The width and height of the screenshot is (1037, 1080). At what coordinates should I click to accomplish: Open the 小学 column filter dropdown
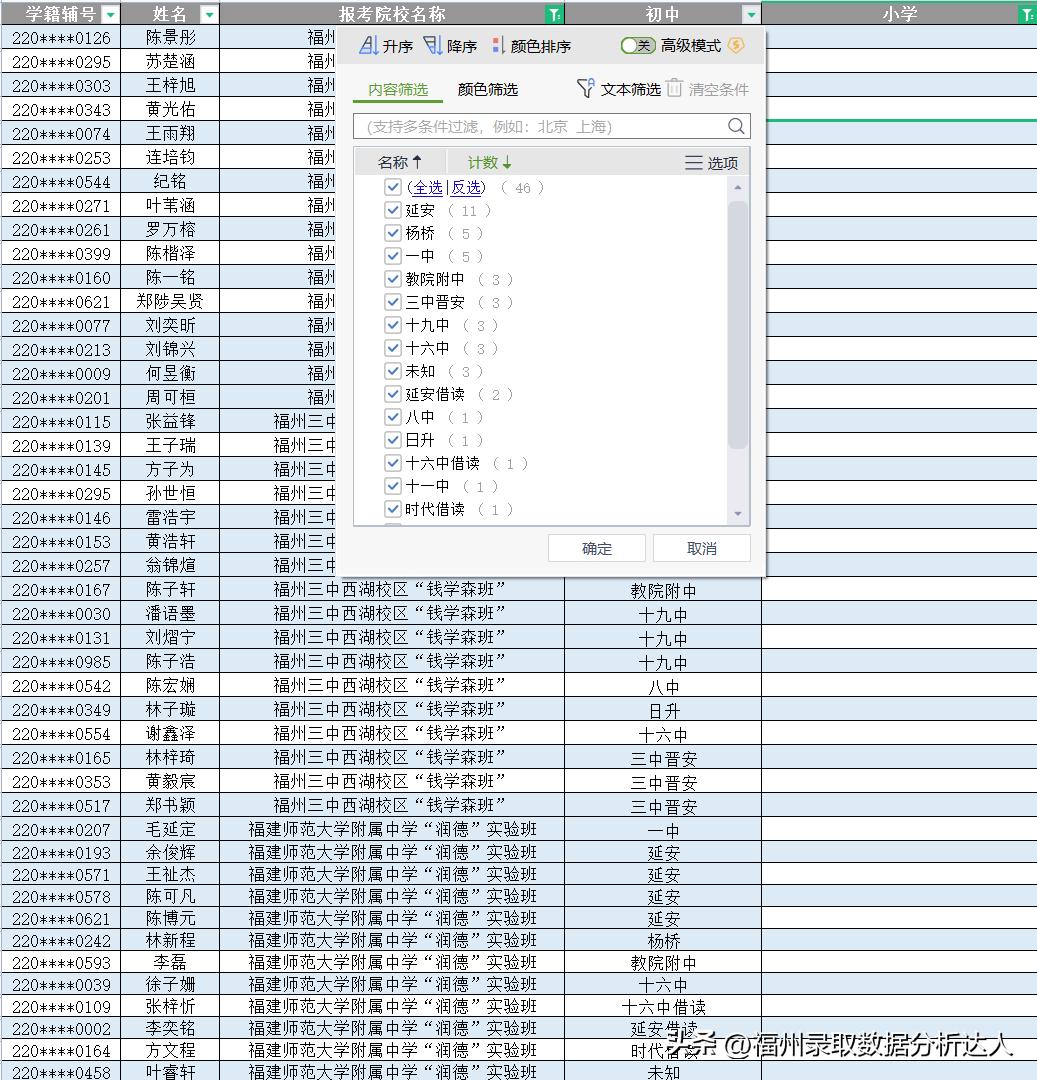(1026, 14)
